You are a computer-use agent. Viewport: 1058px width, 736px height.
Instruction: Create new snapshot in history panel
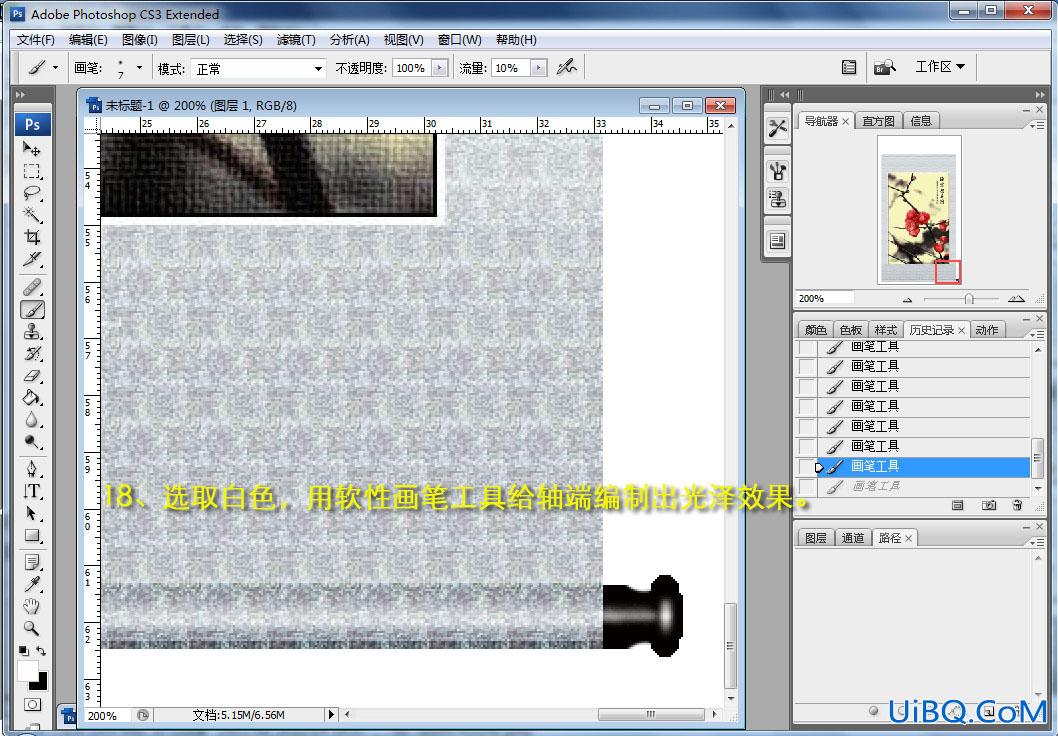(989, 505)
